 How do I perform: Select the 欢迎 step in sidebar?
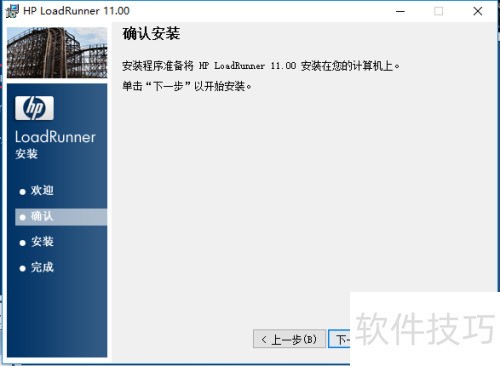37,191
